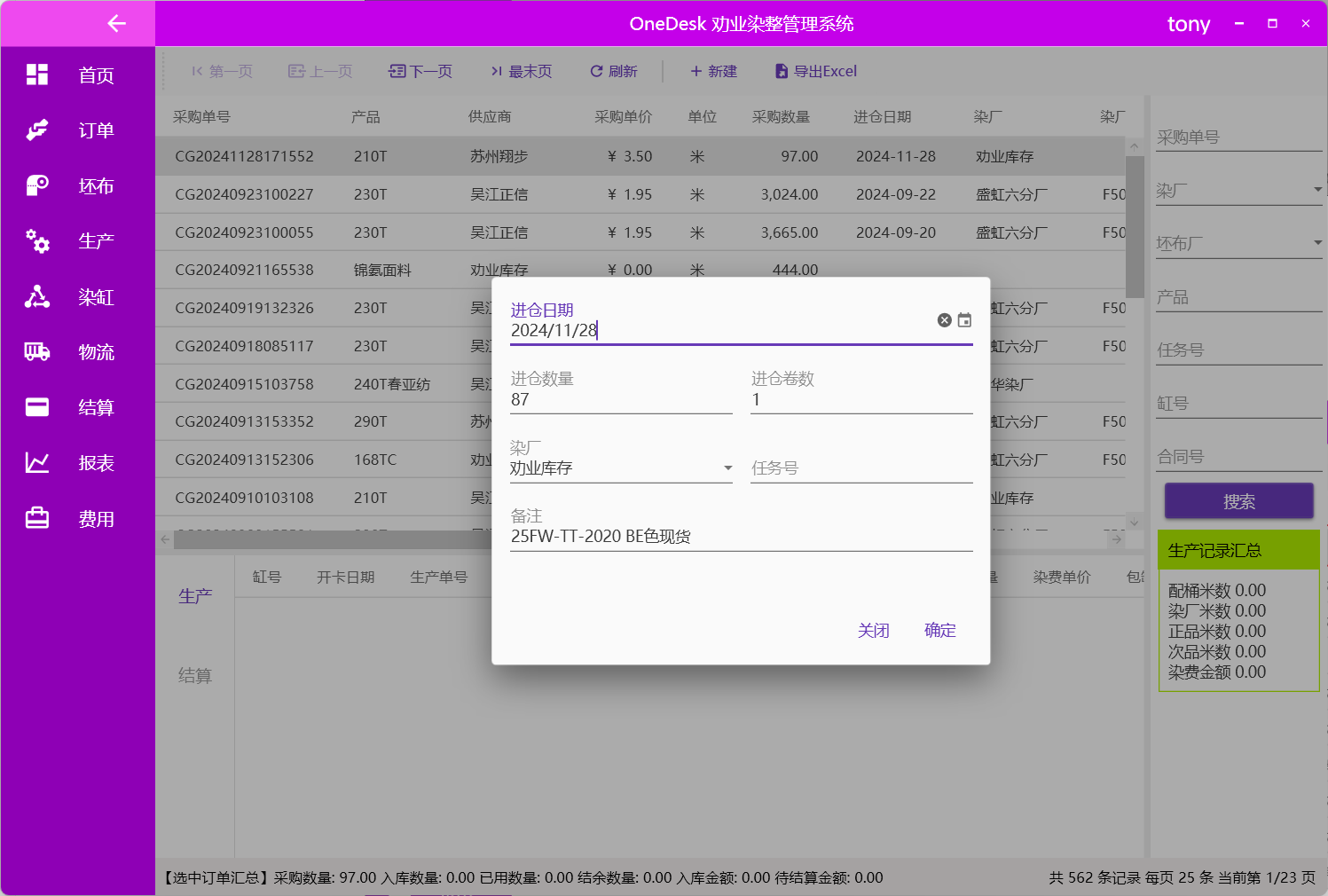Open the calendar date picker icon
This screenshot has width=1328, height=896.
pos(964,320)
